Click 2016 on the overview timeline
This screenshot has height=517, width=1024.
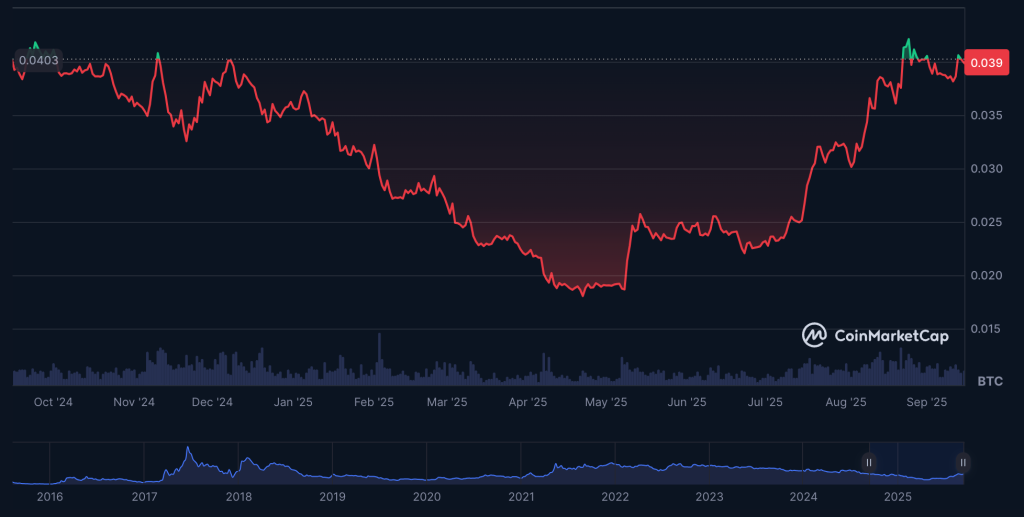[50, 497]
